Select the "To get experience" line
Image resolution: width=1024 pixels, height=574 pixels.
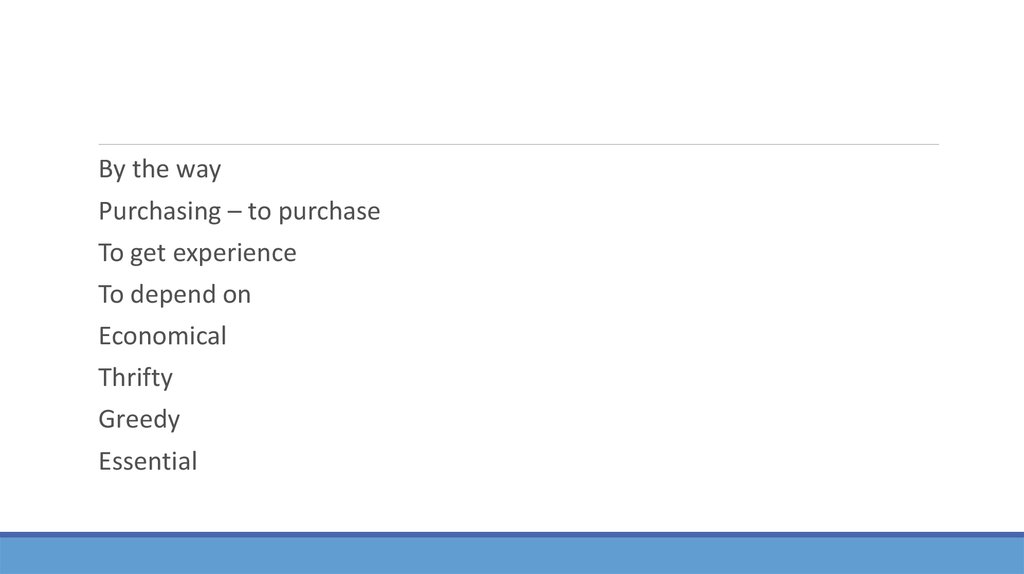pyautogui.click(x=197, y=254)
